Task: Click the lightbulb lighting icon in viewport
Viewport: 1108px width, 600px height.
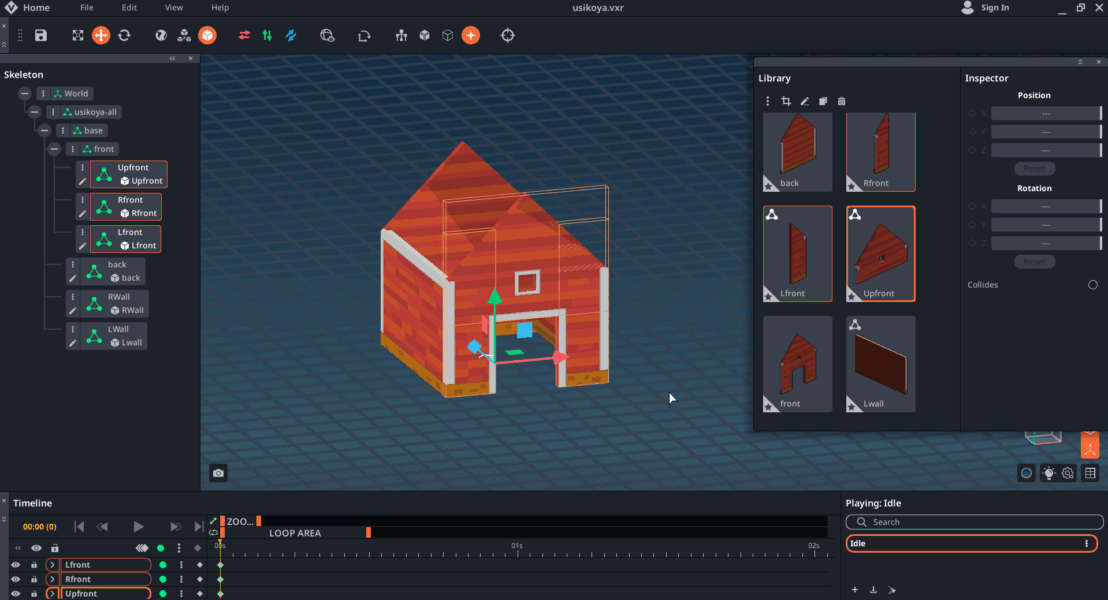Action: pyautogui.click(x=1049, y=473)
